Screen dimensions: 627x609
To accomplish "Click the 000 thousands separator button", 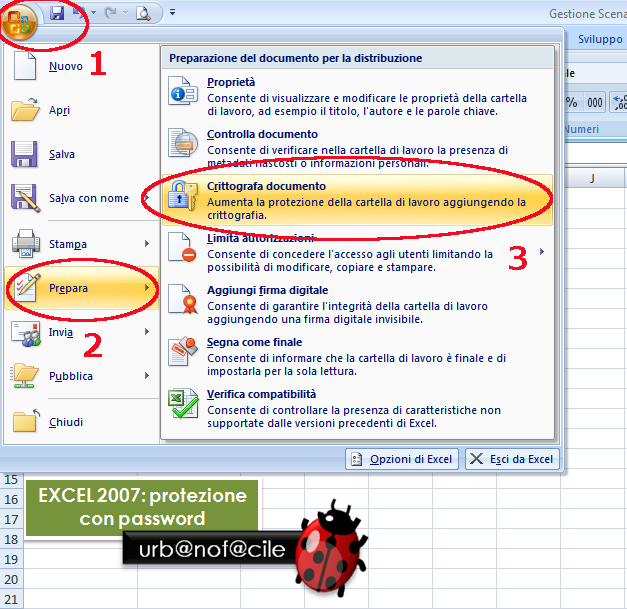I will (x=595, y=103).
